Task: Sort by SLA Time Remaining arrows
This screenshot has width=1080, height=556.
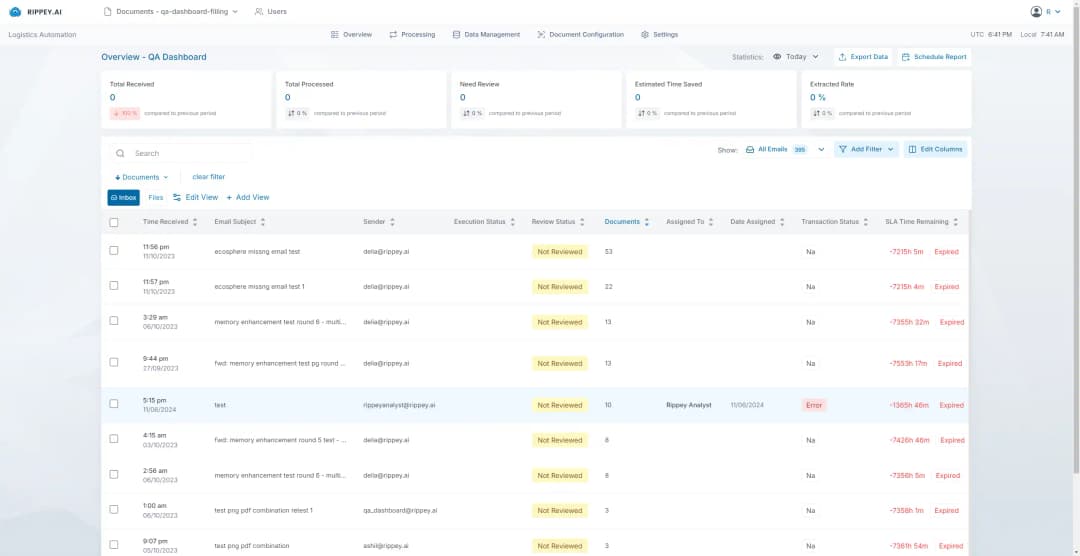Action: [956, 222]
